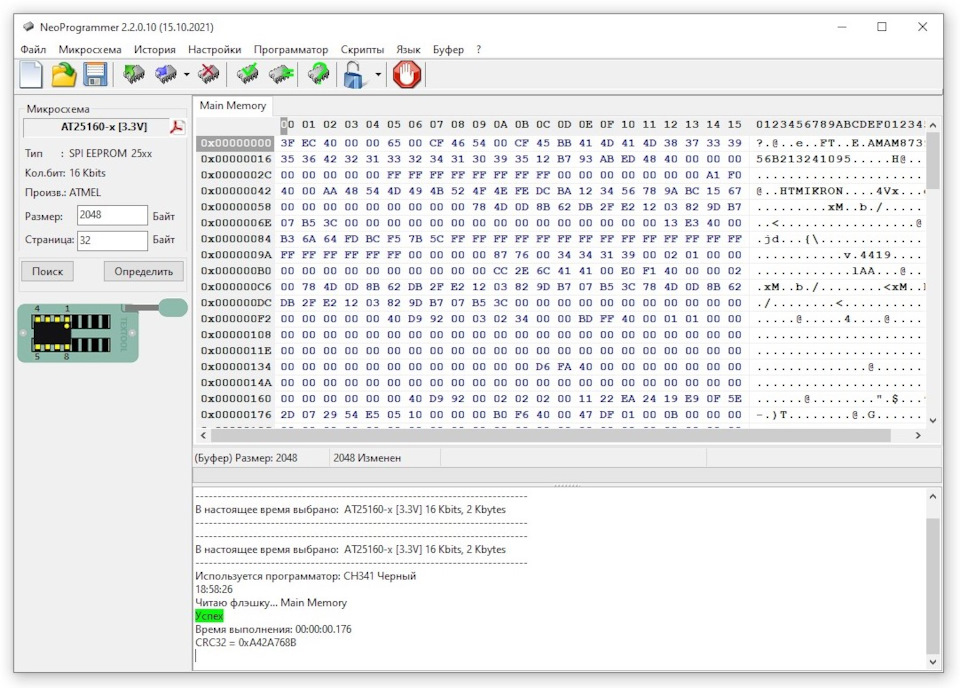Erase the chip with the red X icon
The height and width of the screenshot is (688, 960).
[x=209, y=75]
